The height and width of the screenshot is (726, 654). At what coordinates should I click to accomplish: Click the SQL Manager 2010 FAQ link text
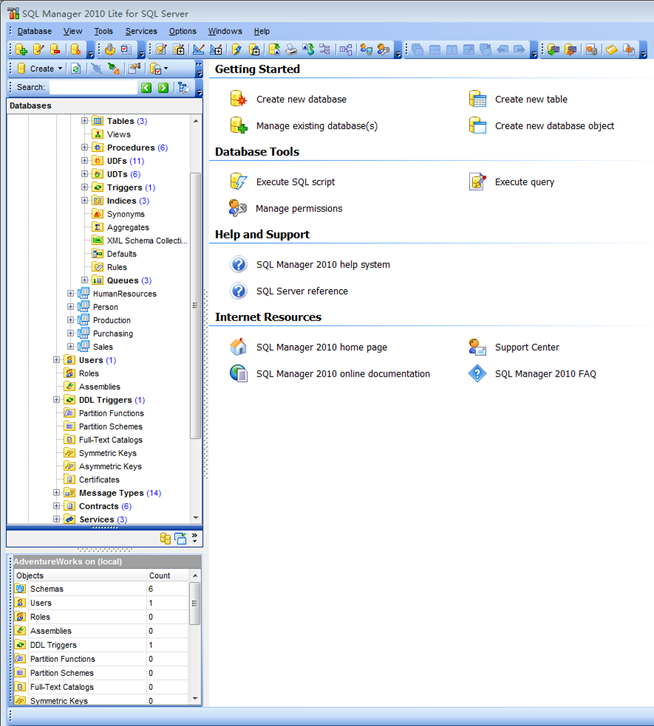tap(545, 374)
